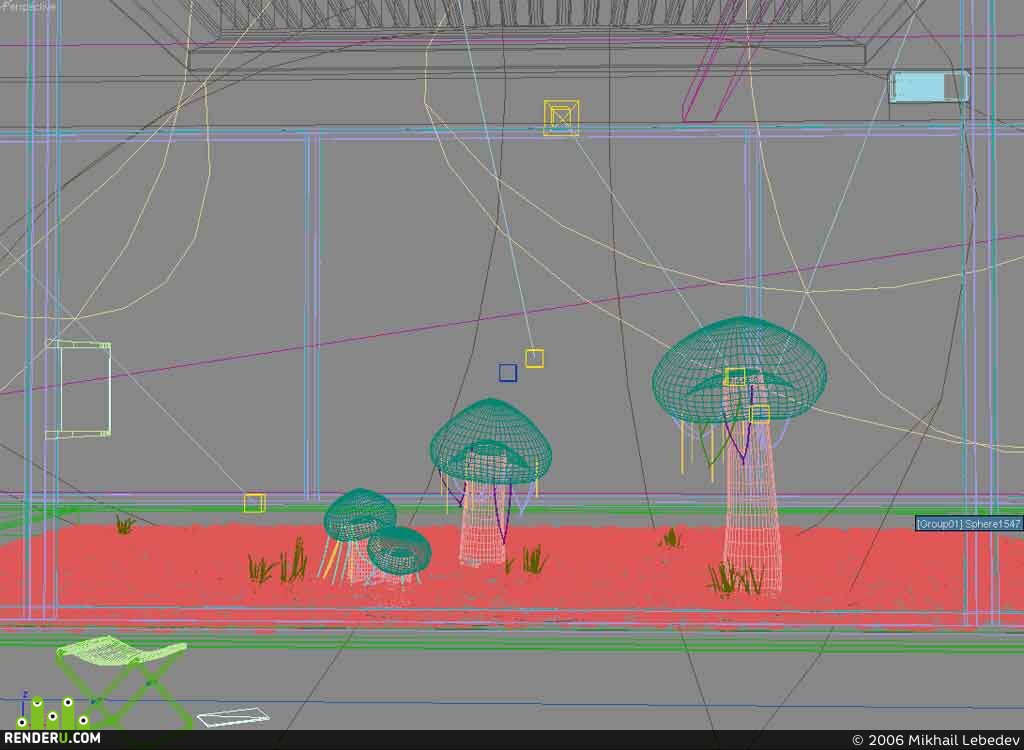Click the Mikhail Lebedev copyright text
Viewport: 1024px width, 750px height.
pyautogui.click(x=936, y=740)
